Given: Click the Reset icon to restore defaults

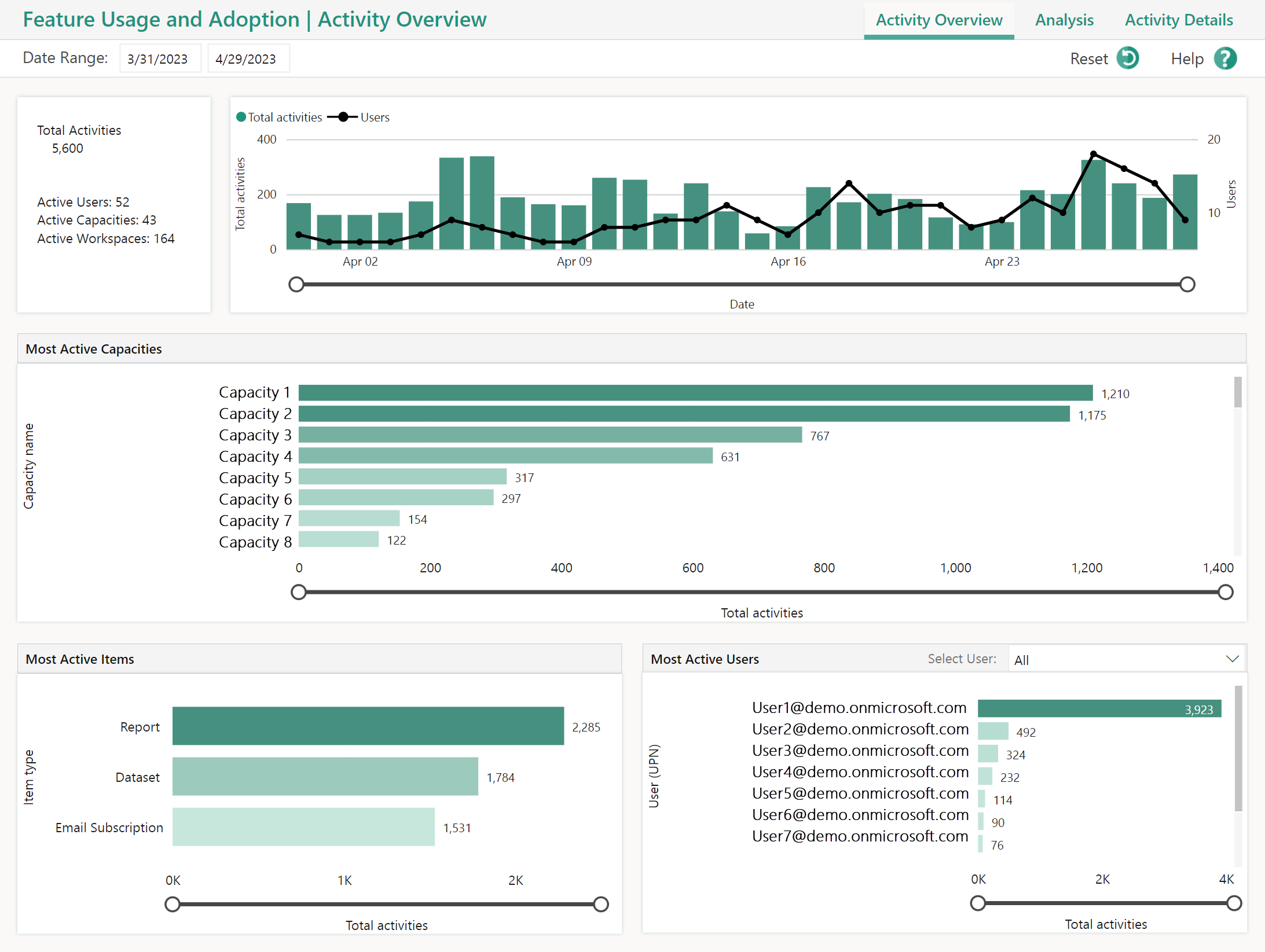Looking at the screenshot, I should tap(1128, 58).
